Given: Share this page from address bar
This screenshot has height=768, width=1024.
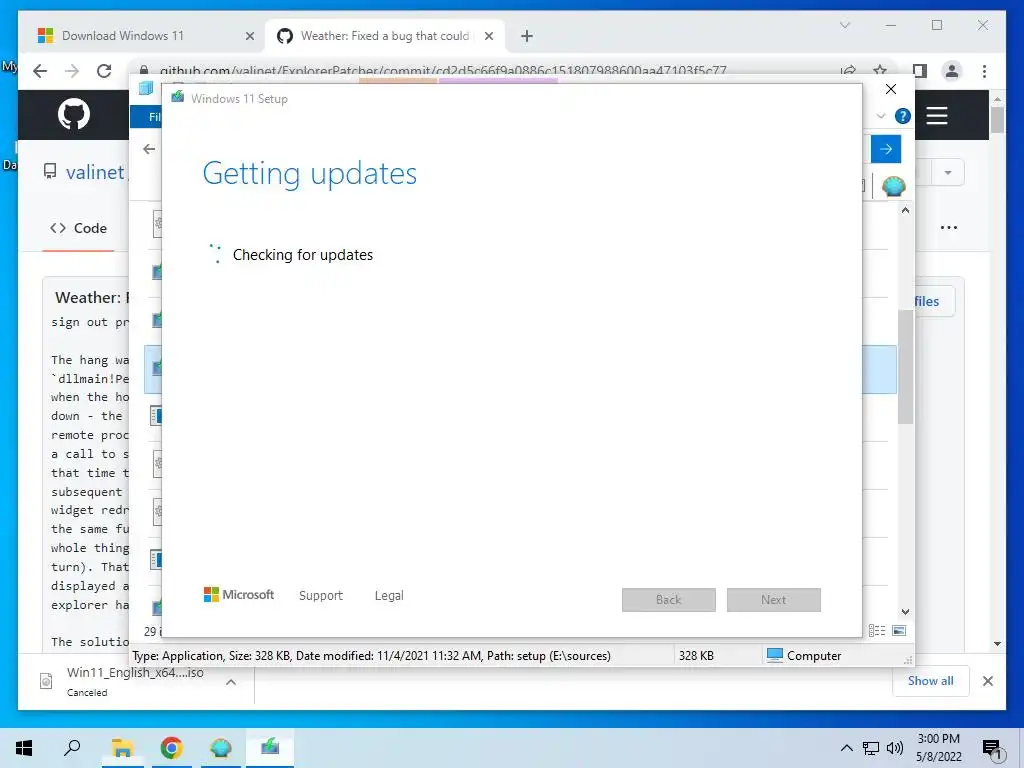Looking at the screenshot, I should (x=848, y=71).
